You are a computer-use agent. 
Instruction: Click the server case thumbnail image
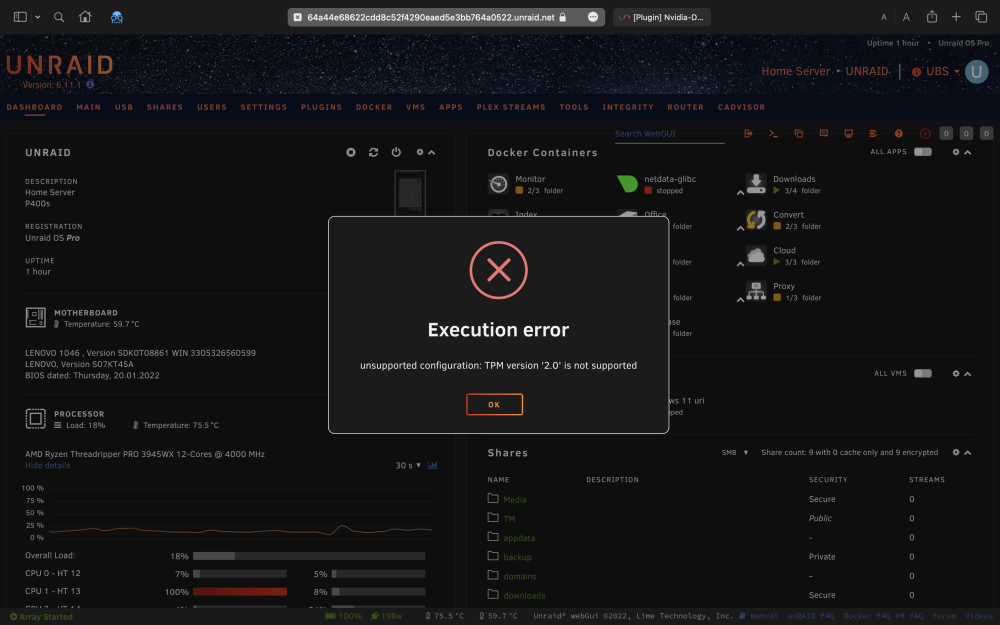click(409, 192)
